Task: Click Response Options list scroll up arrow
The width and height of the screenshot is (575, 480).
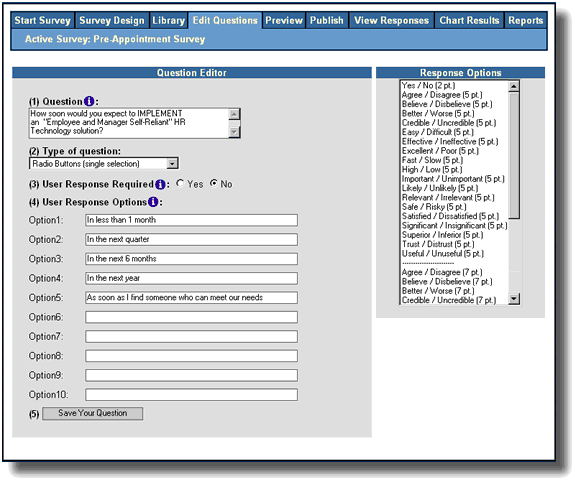Action: click(513, 86)
